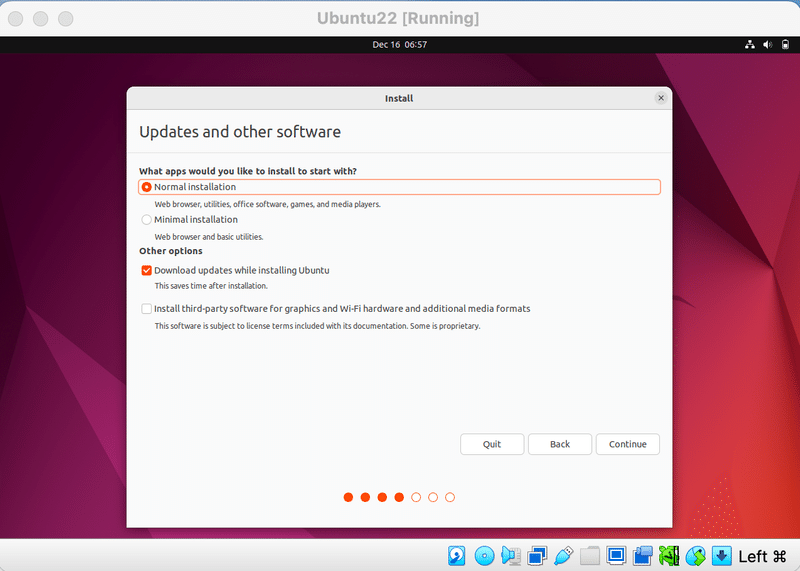
Task: Open Ubuntu network status icon in top bar
Action: (749, 44)
